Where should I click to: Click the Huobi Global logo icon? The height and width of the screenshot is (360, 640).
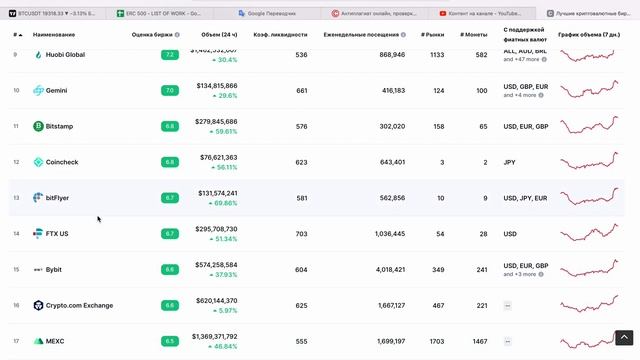point(38,55)
